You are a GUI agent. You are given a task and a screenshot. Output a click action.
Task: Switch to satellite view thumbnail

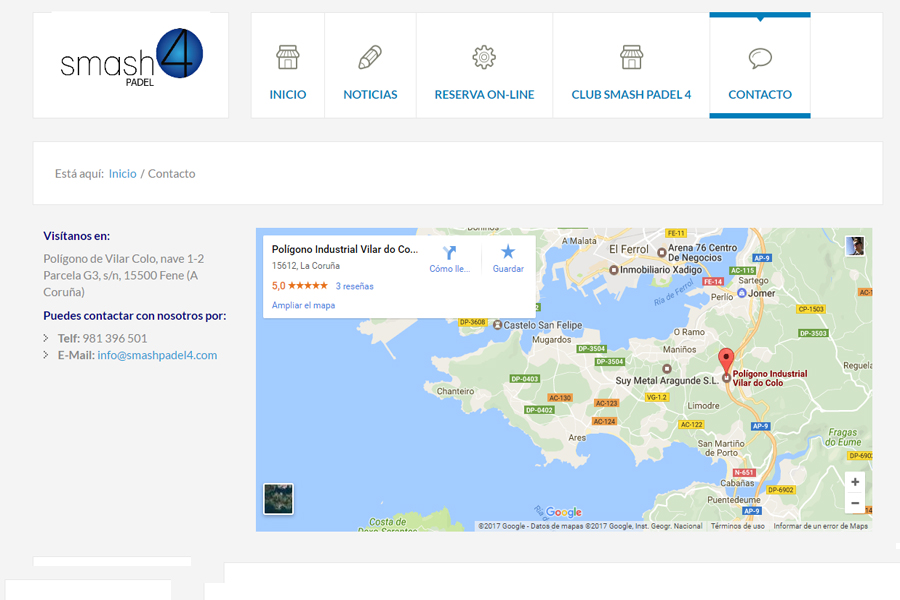pyautogui.click(x=278, y=498)
